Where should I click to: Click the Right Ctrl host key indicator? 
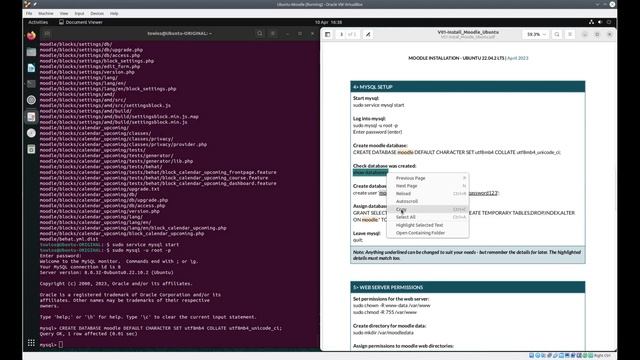pyautogui.click(x=602, y=356)
